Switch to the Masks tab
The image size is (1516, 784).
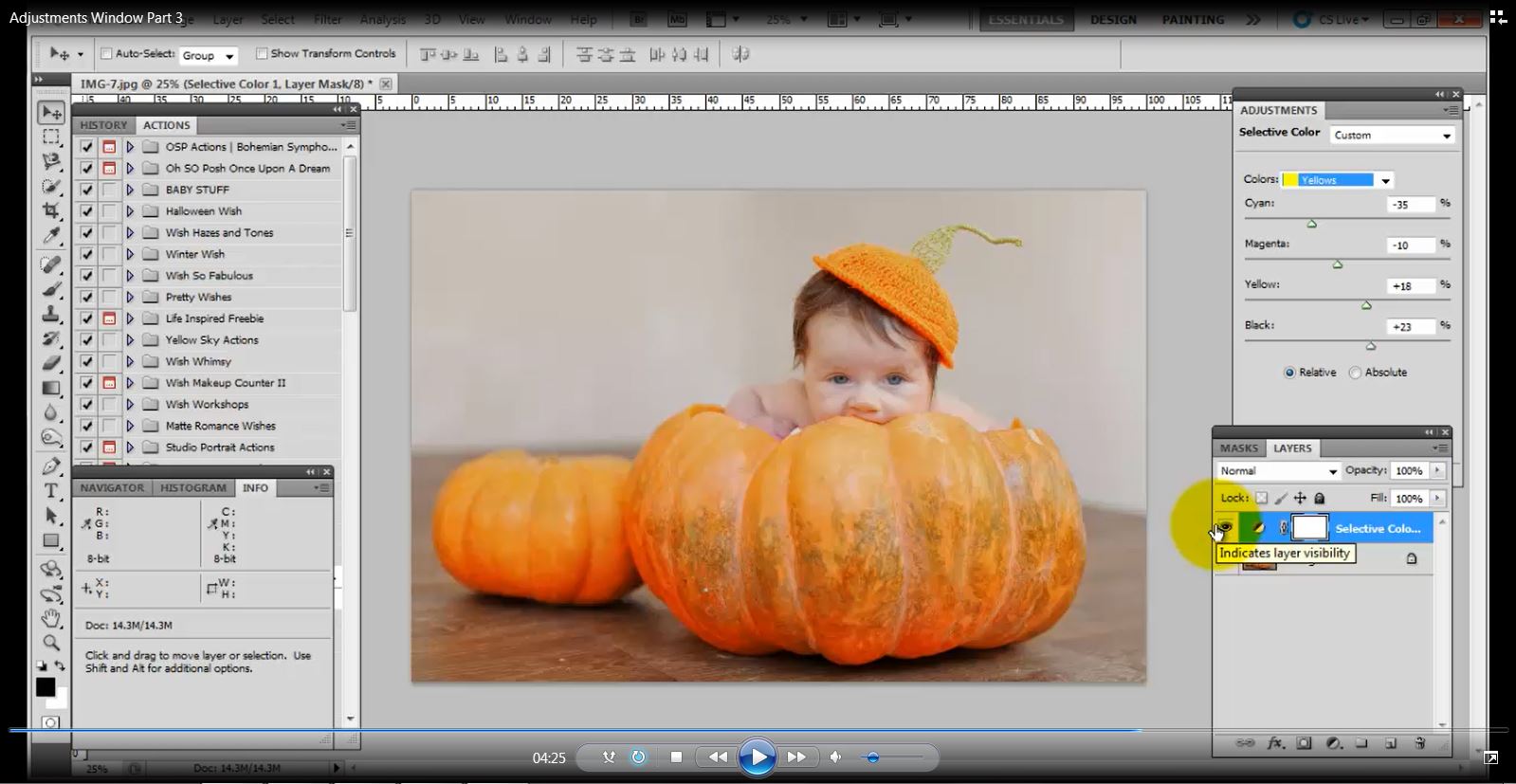click(x=1239, y=448)
